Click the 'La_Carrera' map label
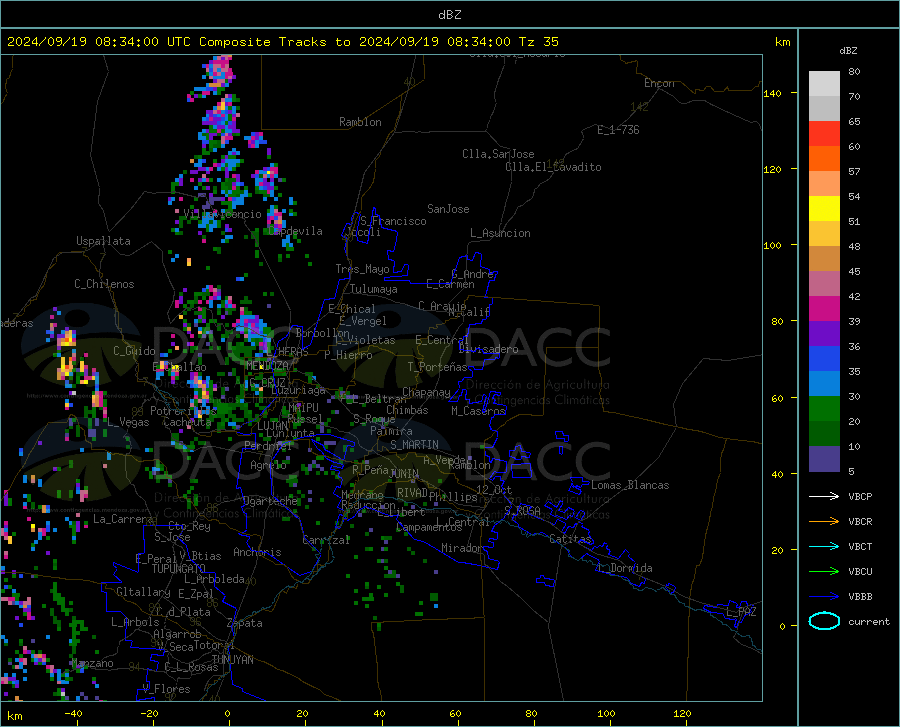This screenshot has width=900, height=727. pyautogui.click(x=123, y=519)
